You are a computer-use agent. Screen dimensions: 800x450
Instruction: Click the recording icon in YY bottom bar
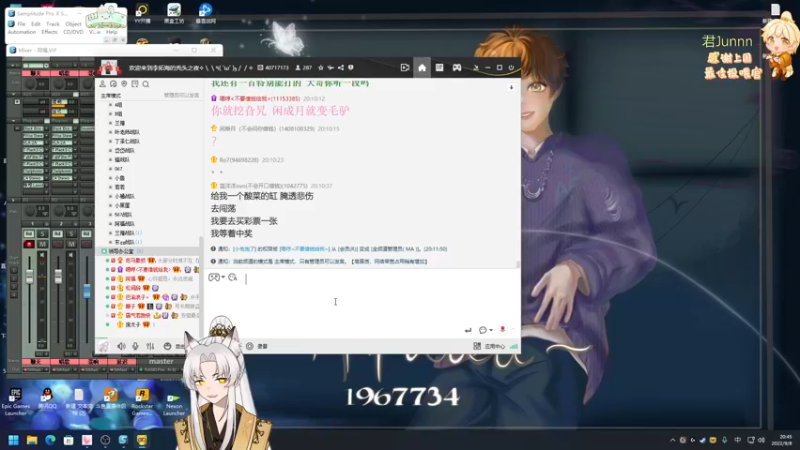point(249,346)
